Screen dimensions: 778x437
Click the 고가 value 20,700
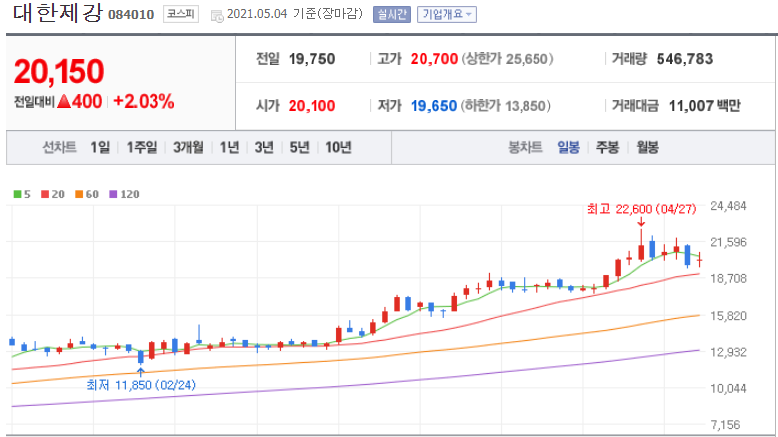click(x=434, y=59)
